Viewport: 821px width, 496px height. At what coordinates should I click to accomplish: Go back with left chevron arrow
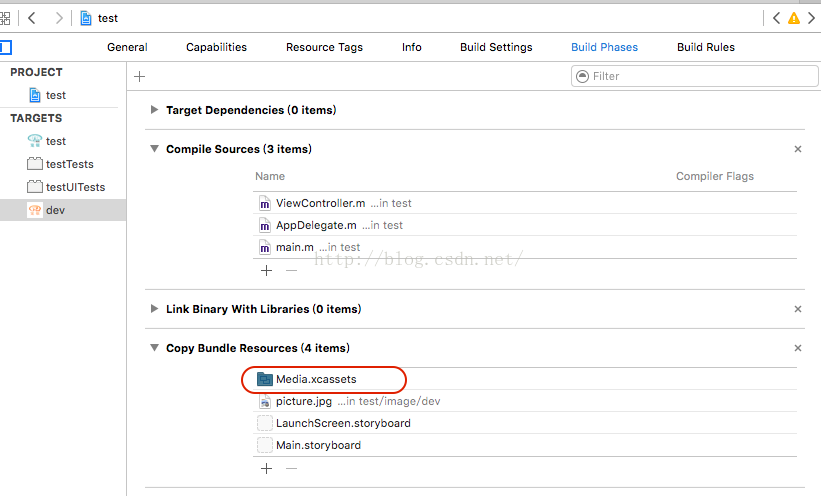pos(31,18)
